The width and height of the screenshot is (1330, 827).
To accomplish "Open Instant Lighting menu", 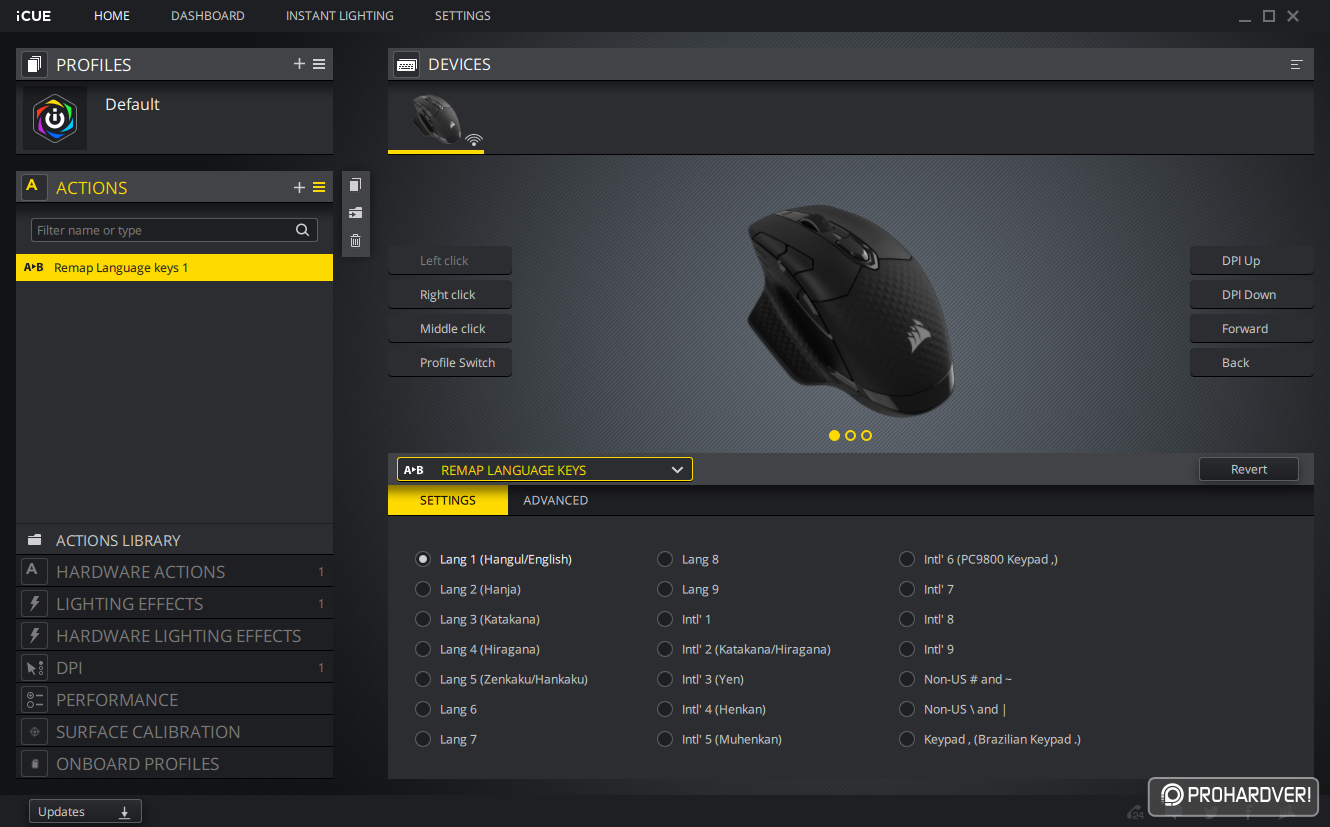I will pyautogui.click(x=339, y=16).
